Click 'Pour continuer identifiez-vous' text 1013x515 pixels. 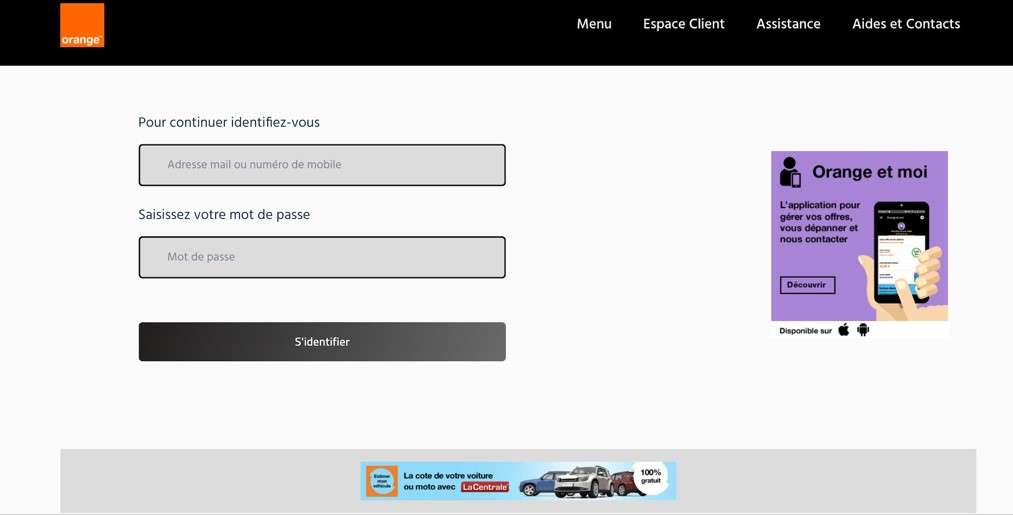(x=229, y=122)
